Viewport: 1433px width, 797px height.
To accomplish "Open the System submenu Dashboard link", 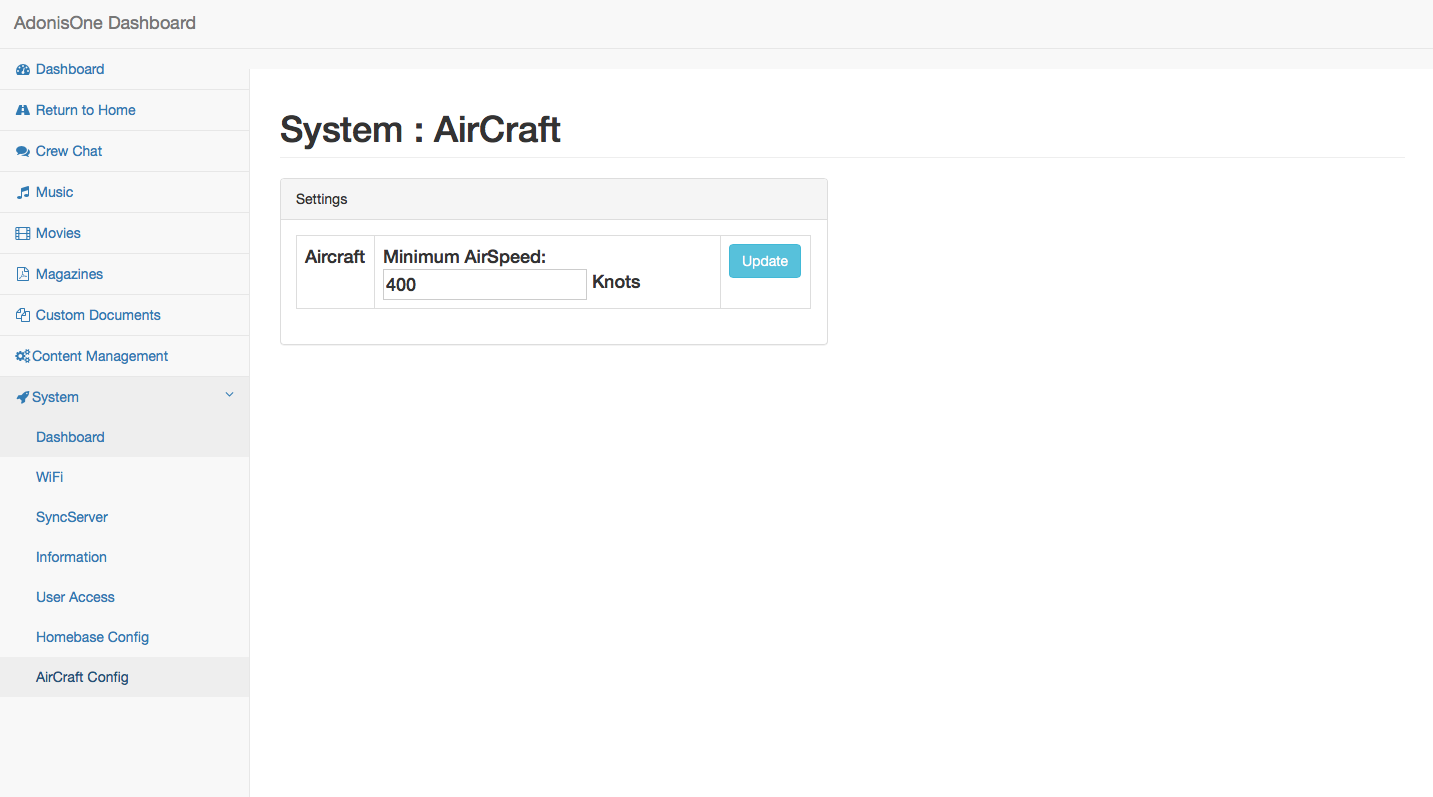I will 70,437.
